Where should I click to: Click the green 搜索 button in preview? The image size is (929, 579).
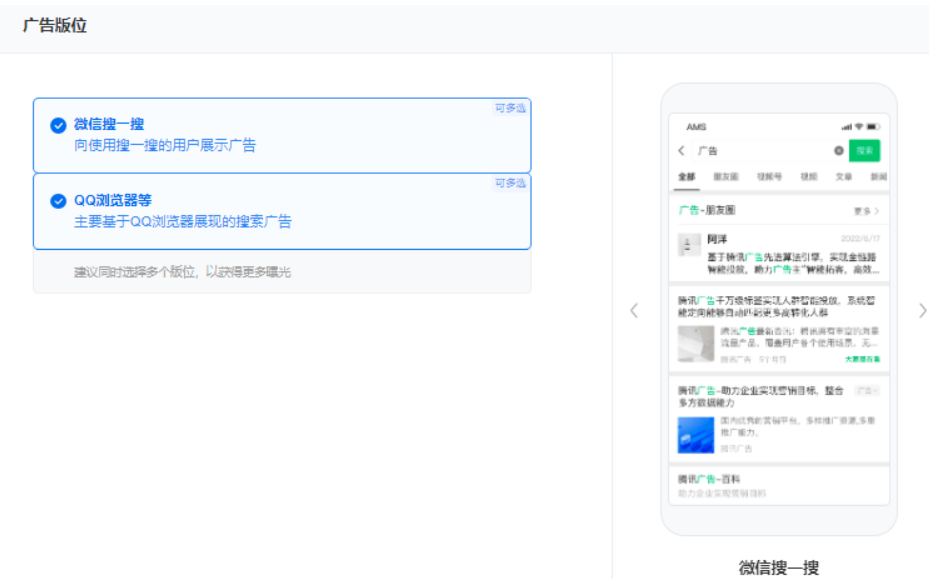coord(864,151)
